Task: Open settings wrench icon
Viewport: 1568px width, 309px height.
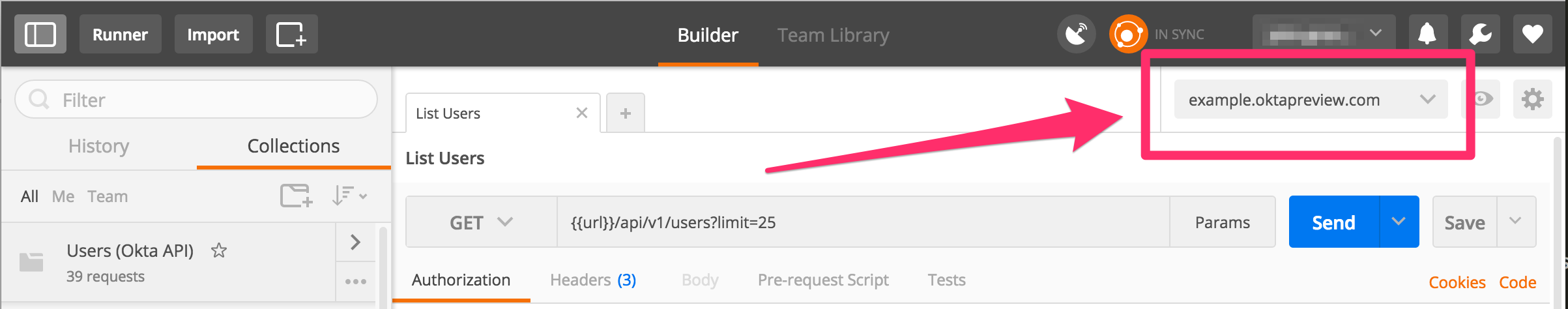Action: (1480, 35)
